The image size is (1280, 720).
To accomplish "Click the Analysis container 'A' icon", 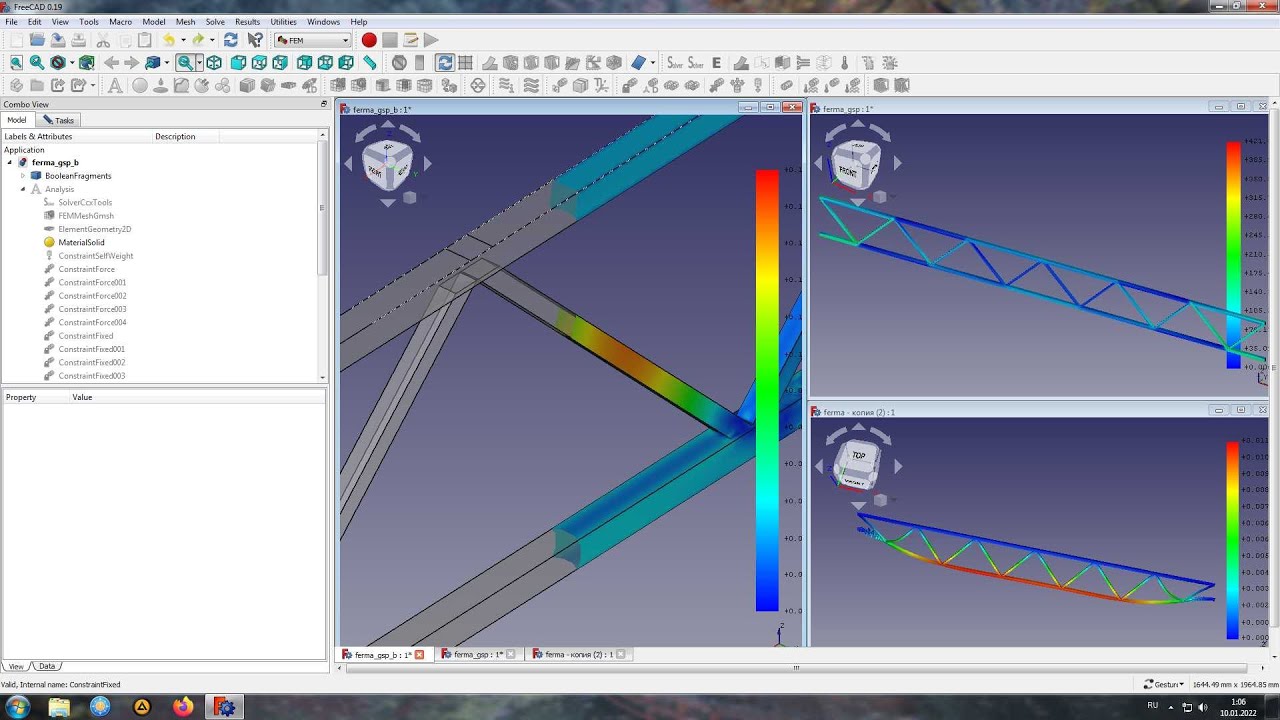I will (x=115, y=85).
